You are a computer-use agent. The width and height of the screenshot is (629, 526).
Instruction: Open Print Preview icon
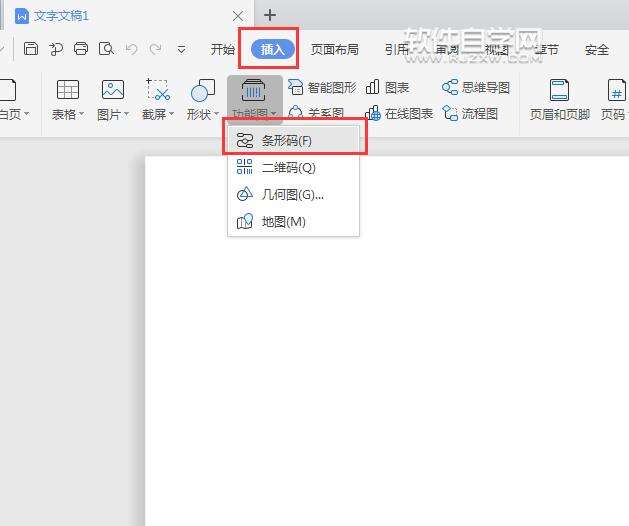pos(106,49)
